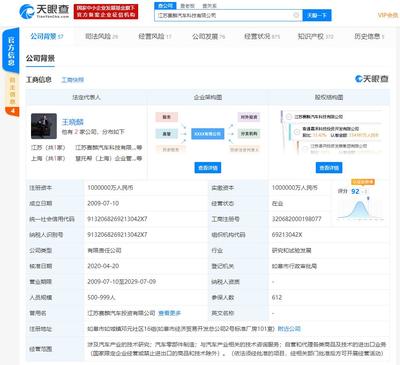The width and height of the screenshot is (400, 365).
Task: Click the score distribution curve chart
Action: (360, 209)
